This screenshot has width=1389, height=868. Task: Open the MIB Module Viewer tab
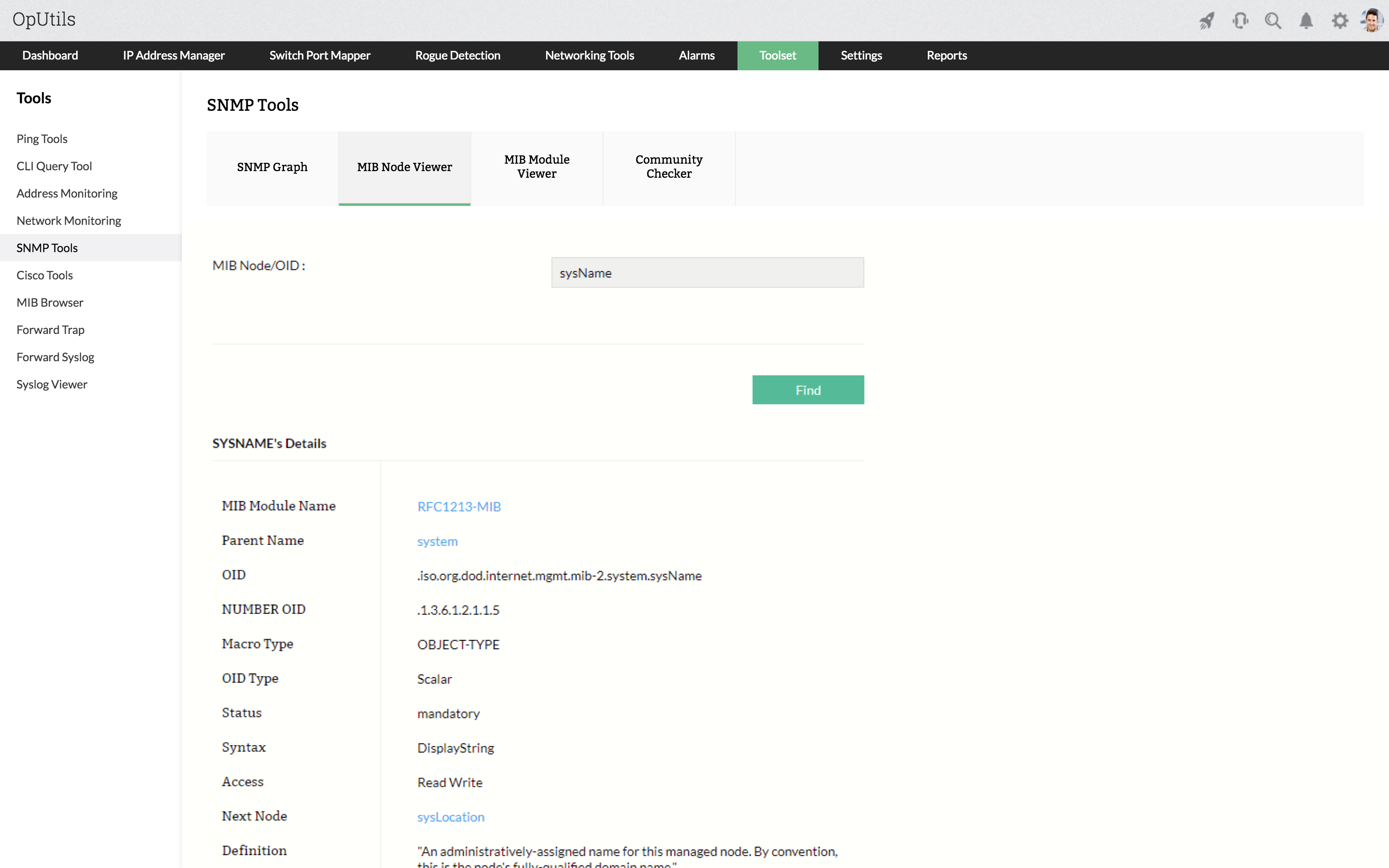coord(537,167)
